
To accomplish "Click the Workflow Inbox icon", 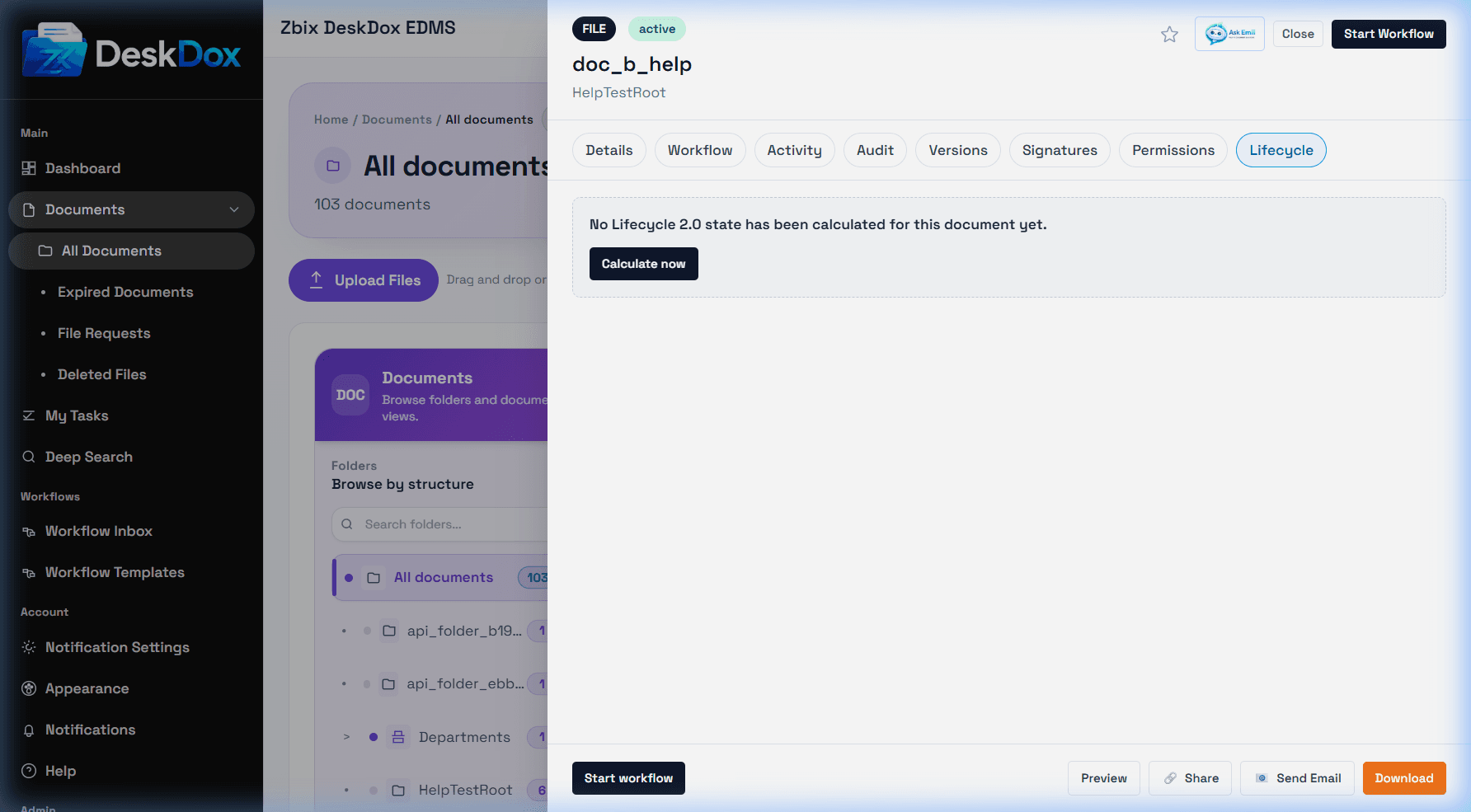I will pos(29,532).
